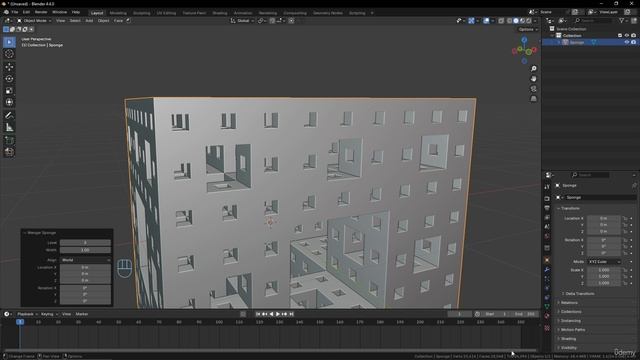This screenshot has width=640, height=360.
Task: Select the Select Box tool
Action: click(x=9, y=42)
